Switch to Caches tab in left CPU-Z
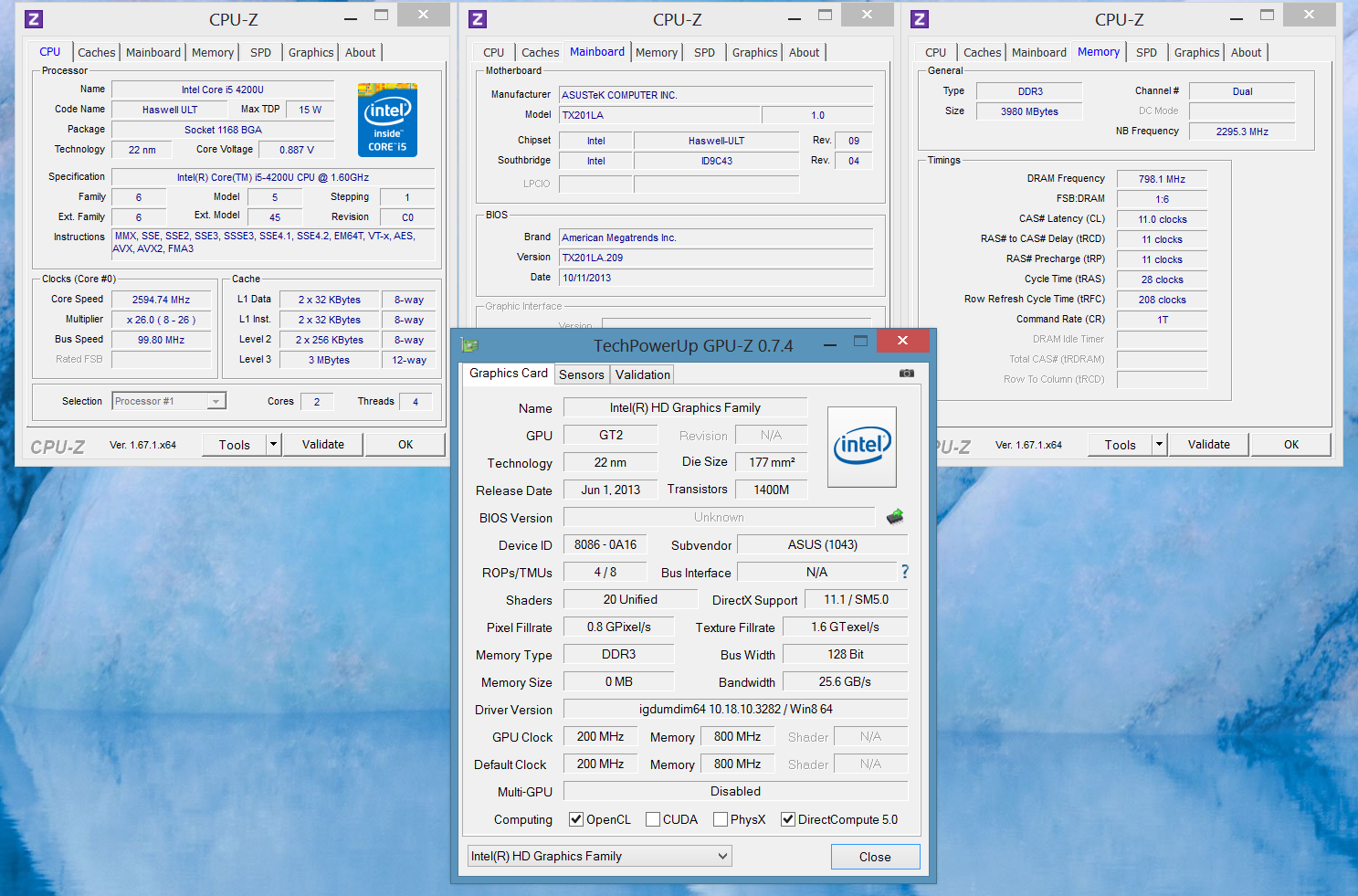1358x896 pixels. (x=96, y=52)
